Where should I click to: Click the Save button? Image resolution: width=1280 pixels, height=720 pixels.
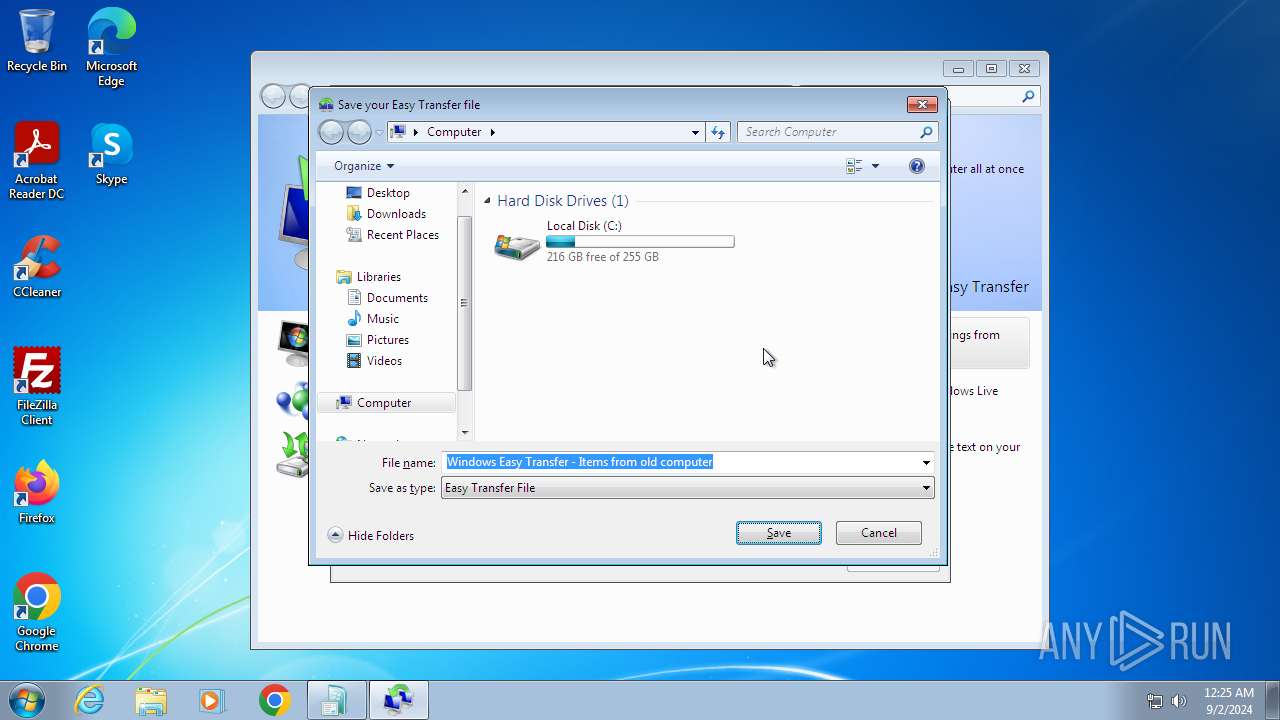pos(779,533)
